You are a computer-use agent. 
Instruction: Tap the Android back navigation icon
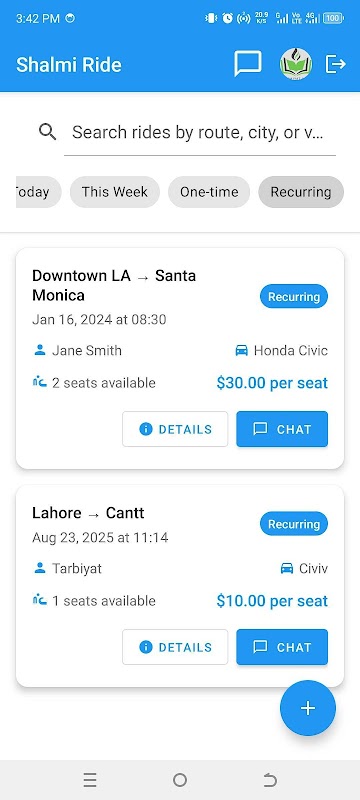coord(270,780)
